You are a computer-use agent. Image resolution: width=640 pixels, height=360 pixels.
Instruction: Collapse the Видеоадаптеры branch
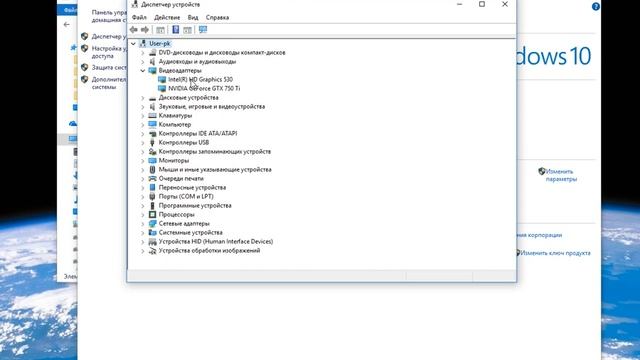click(x=143, y=71)
